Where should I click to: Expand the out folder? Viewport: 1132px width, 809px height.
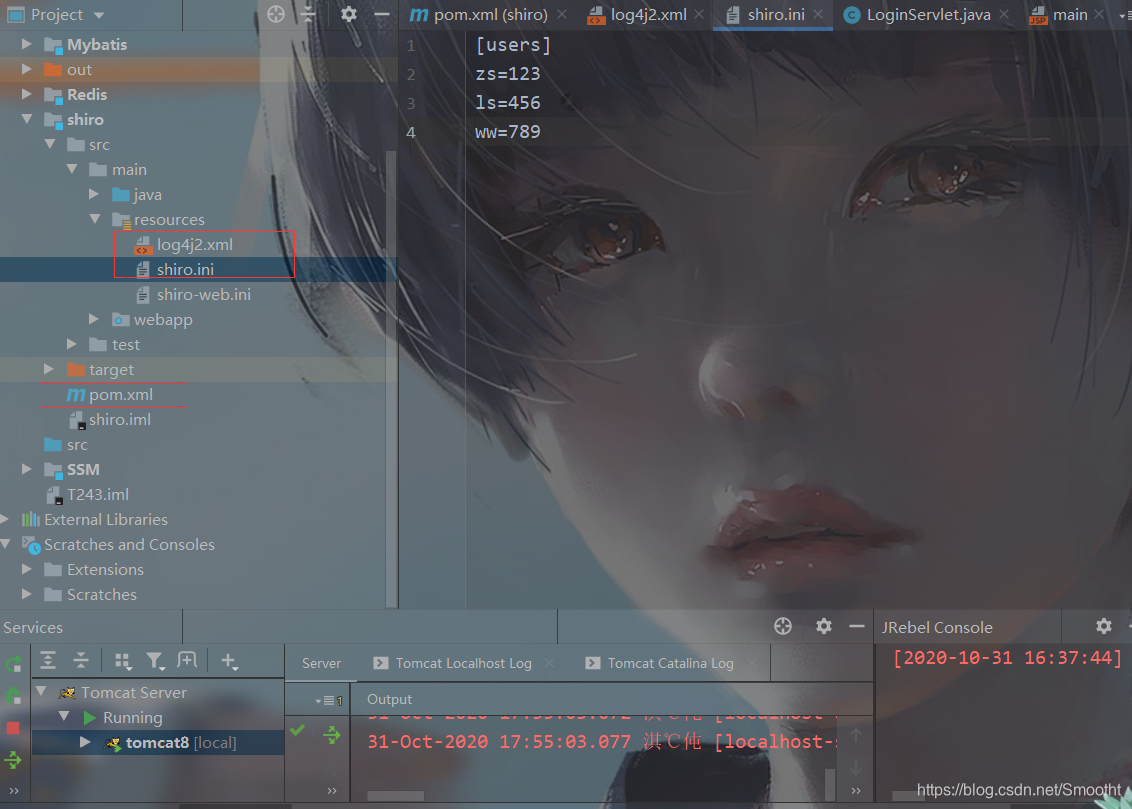tap(27, 69)
